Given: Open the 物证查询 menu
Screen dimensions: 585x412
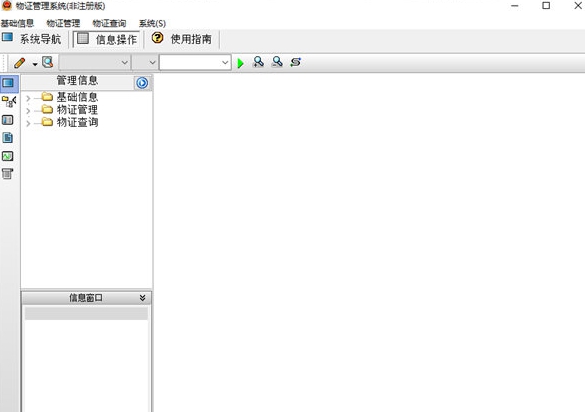Looking at the screenshot, I should pyautogui.click(x=109, y=23).
